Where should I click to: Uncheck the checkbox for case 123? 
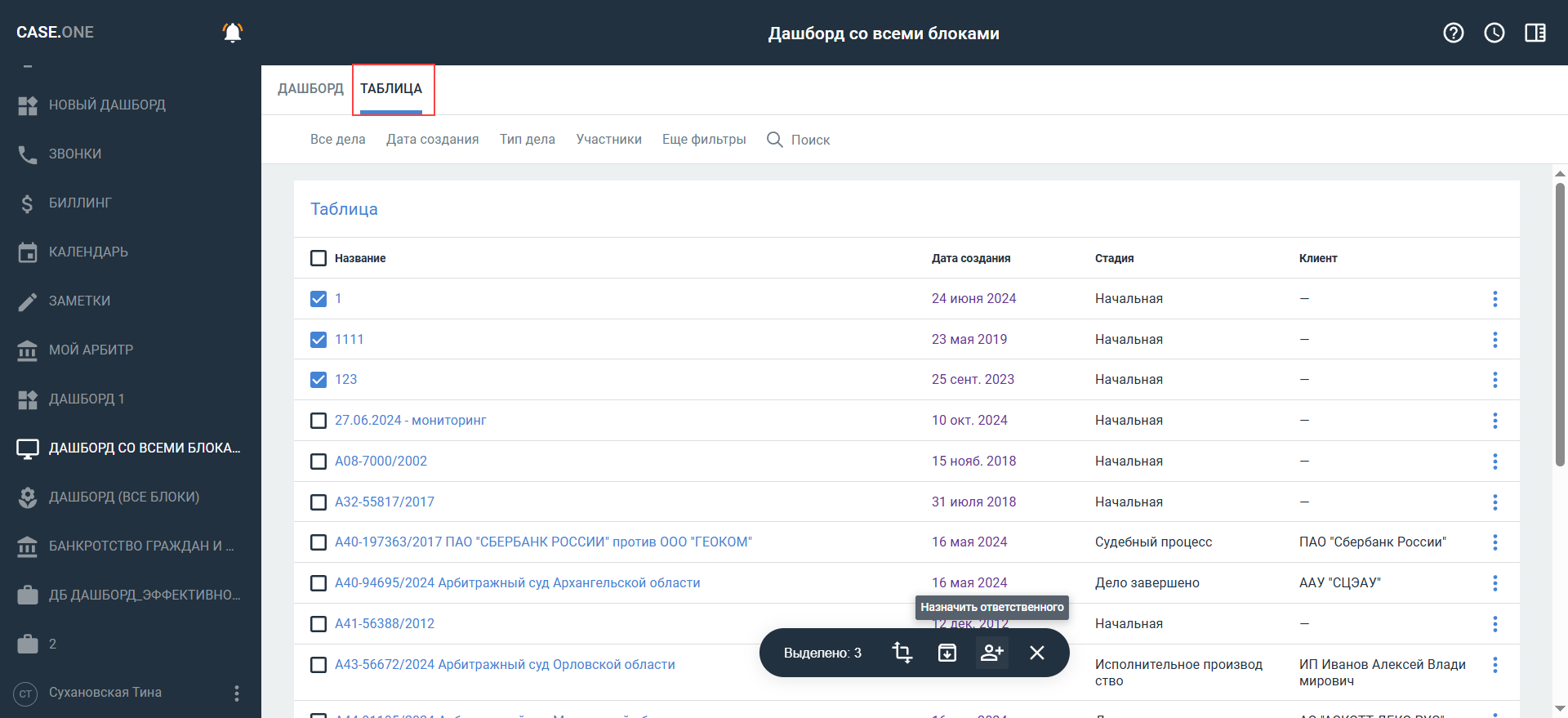pos(318,380)
